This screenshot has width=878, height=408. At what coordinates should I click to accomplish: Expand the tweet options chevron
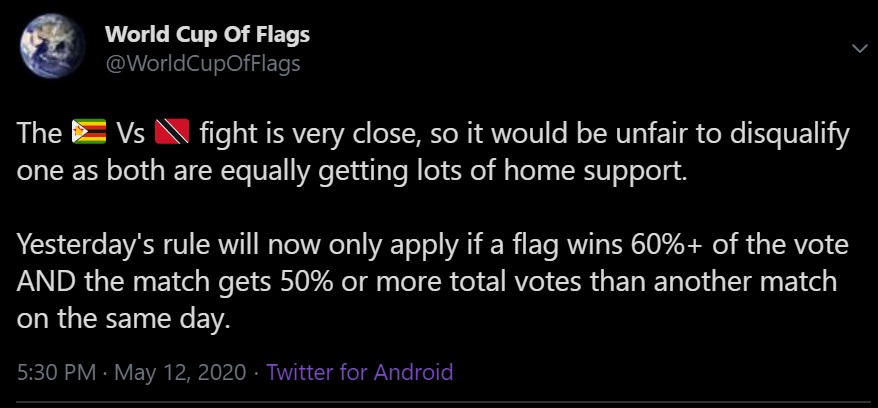click(x=857, y=49)
